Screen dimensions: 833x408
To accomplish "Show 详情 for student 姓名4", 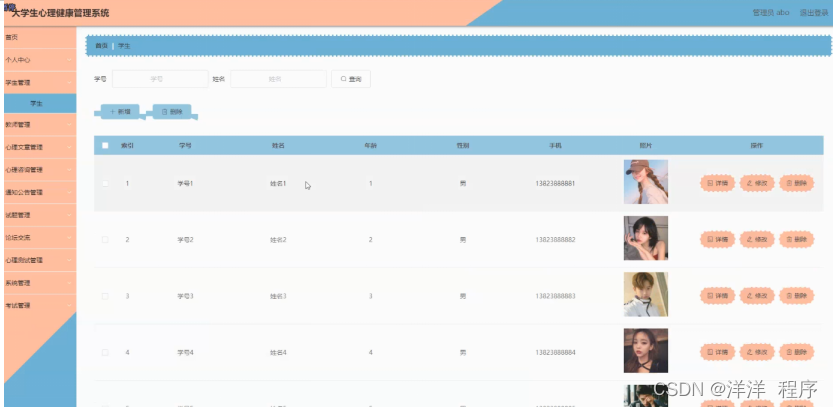I will tap(717, 352).
